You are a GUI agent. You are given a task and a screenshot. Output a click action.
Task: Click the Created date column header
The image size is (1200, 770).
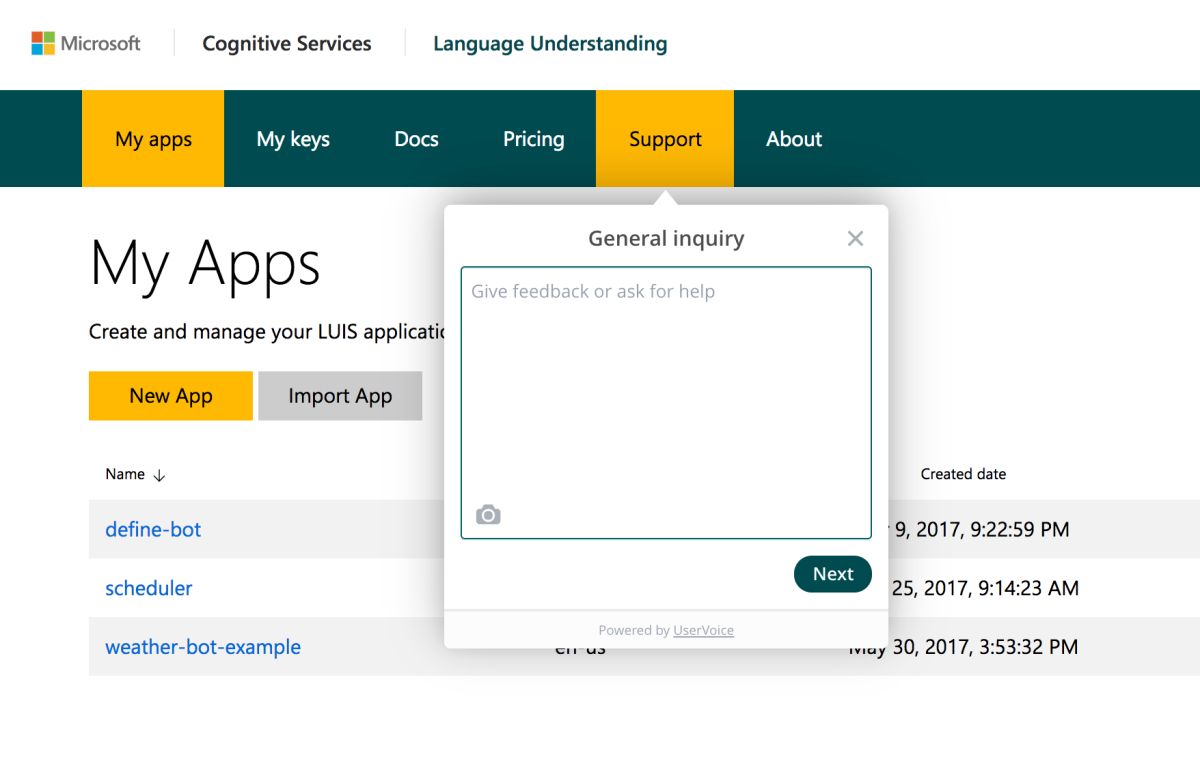pos(963,474)
